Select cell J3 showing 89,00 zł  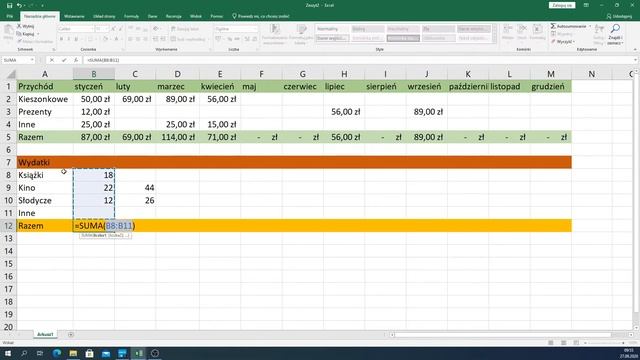(427, 112)
